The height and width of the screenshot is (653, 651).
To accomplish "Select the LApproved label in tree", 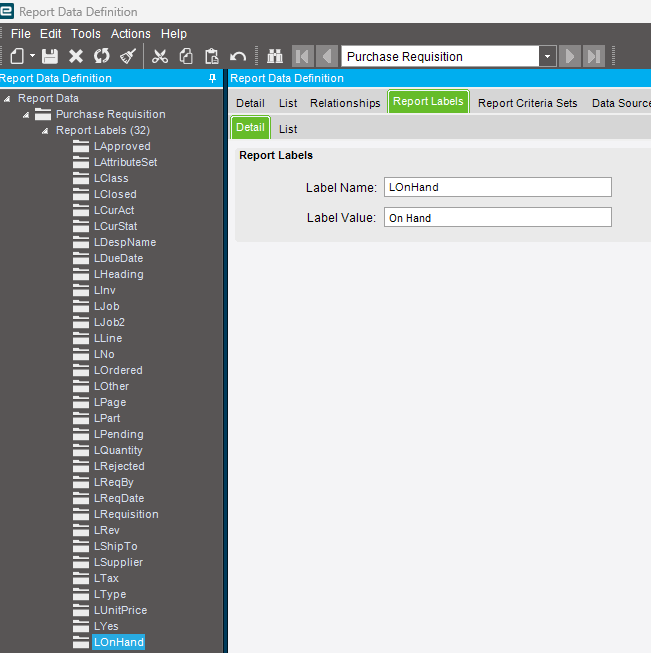I will click(x=122, y=146).
